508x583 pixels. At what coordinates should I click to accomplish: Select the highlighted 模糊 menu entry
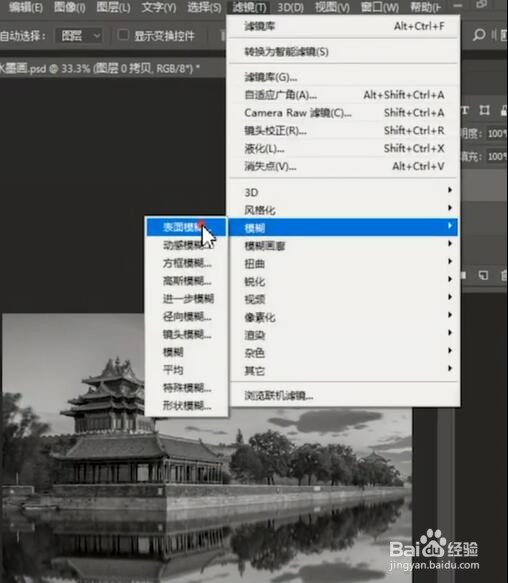tap(343, 227)
